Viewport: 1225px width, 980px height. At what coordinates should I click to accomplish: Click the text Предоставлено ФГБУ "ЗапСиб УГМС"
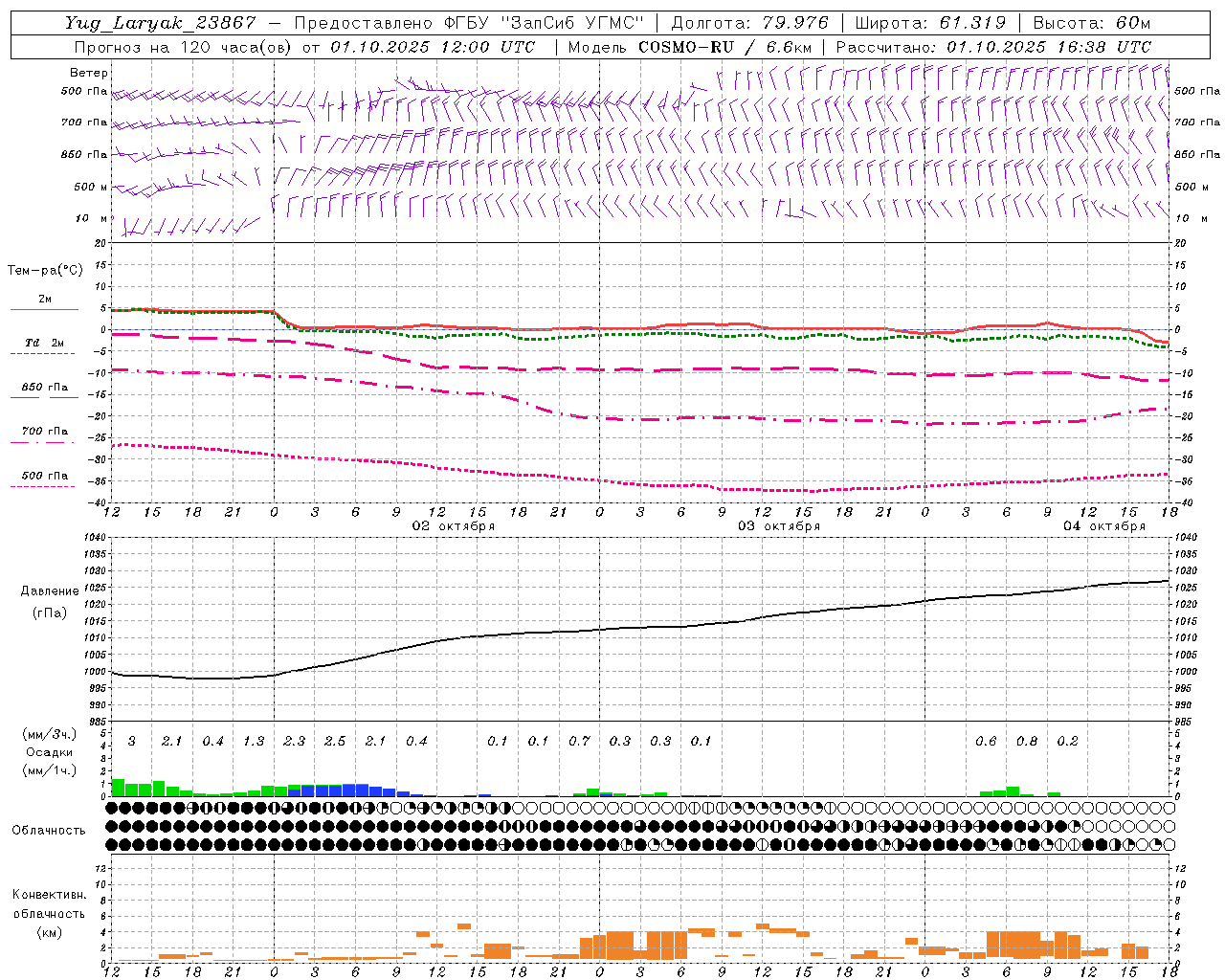coord(469,23)
